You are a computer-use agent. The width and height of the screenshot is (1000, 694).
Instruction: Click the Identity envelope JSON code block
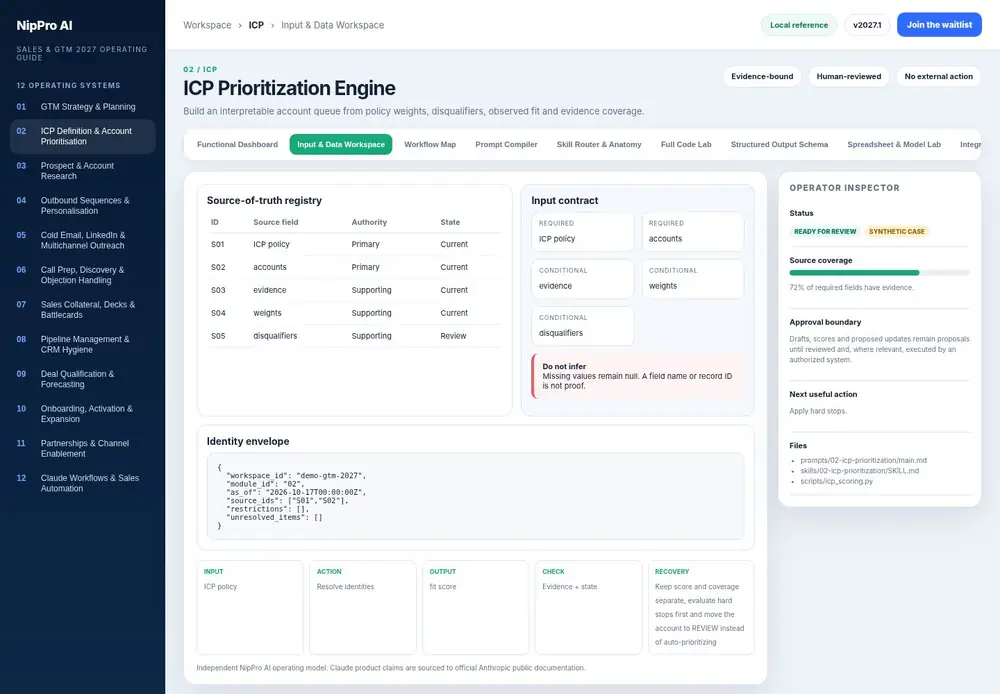pos(475,496)
